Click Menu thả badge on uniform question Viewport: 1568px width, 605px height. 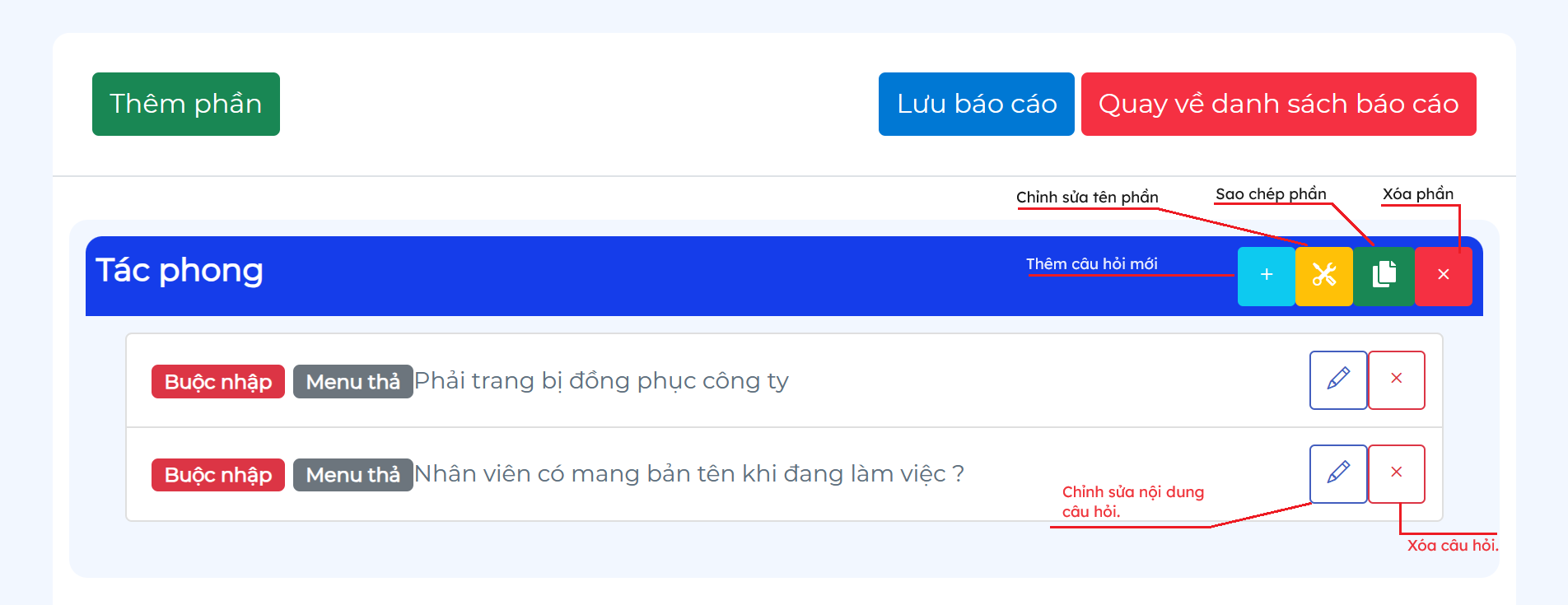click(352, 382)
